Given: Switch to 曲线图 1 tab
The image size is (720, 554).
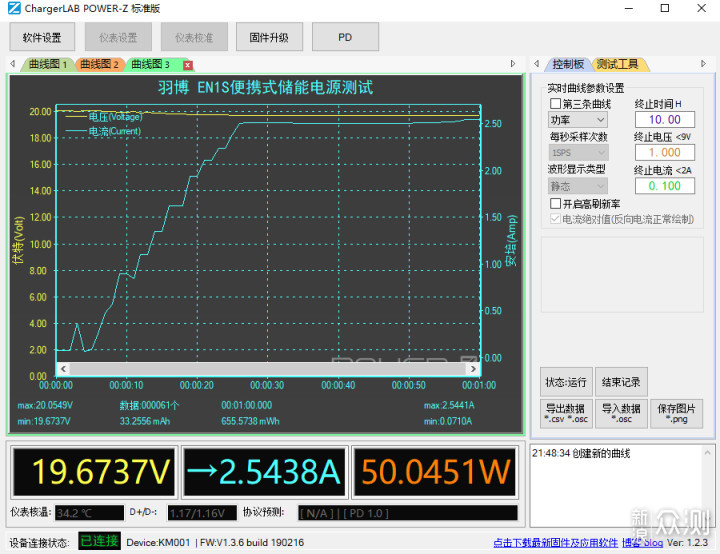Looking at the screenshot, I should [x=48, y=64].
